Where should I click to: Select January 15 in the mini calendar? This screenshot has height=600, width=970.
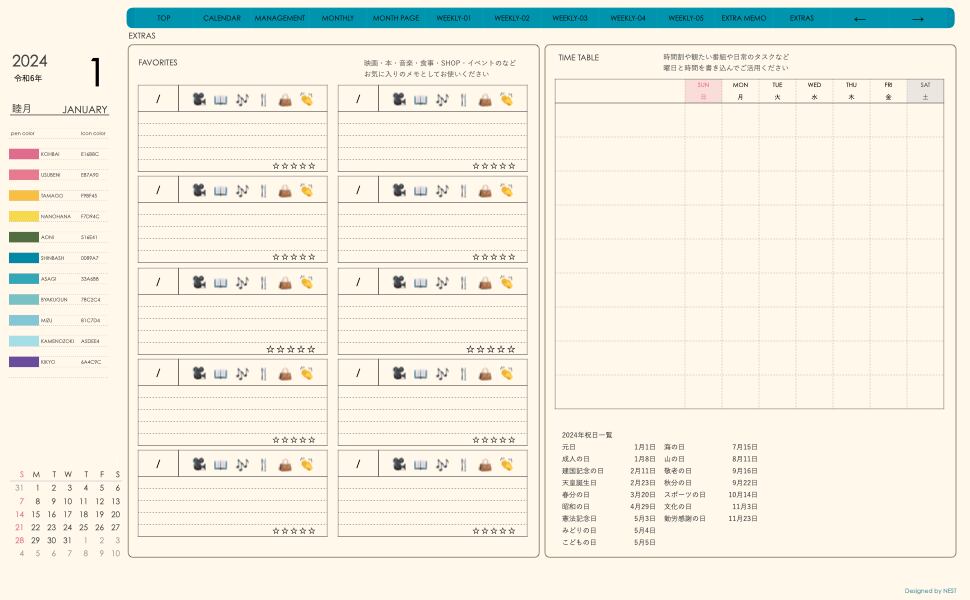click(x=52, y=514)
